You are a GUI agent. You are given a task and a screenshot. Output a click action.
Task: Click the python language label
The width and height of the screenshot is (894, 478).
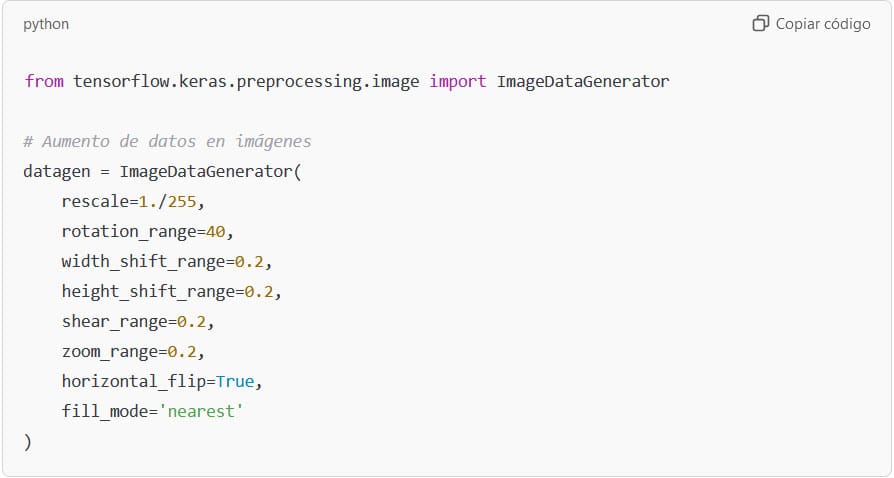(46, 24)
